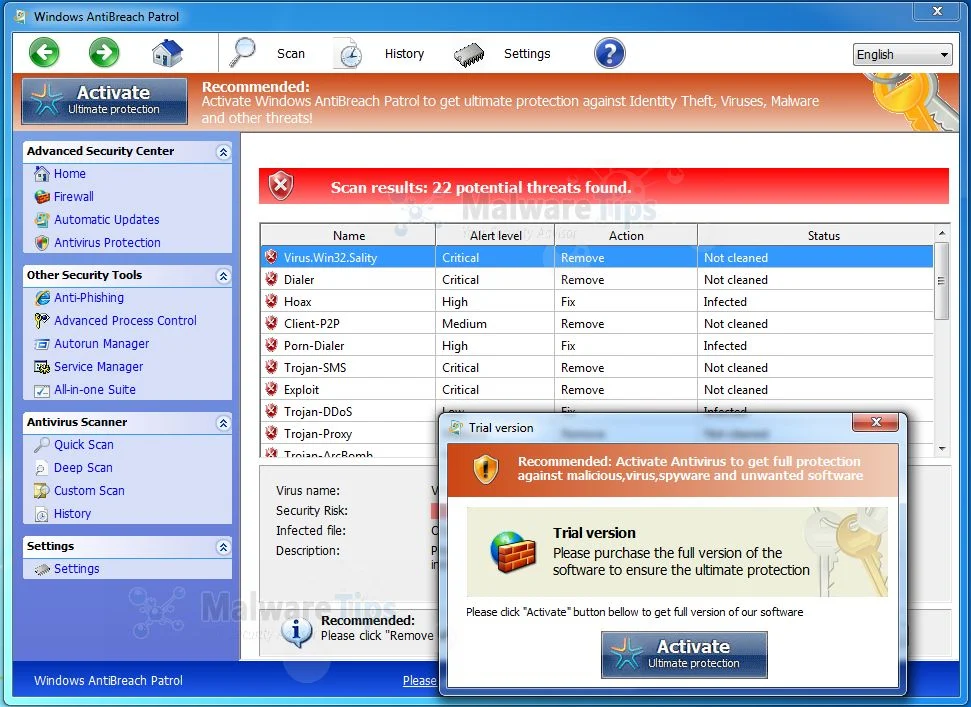
Task: Collapse the Other Security Tools section
Action: pos(224,275)
